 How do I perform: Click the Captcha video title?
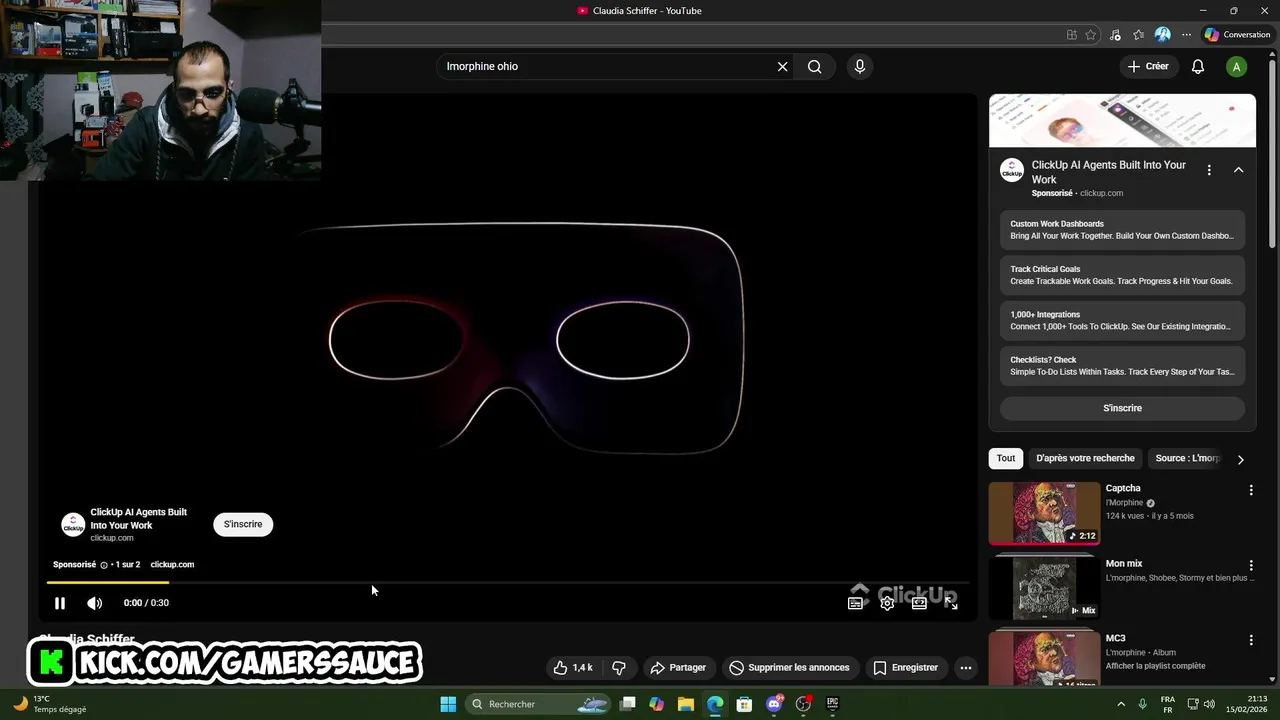tap(1123, 488)
